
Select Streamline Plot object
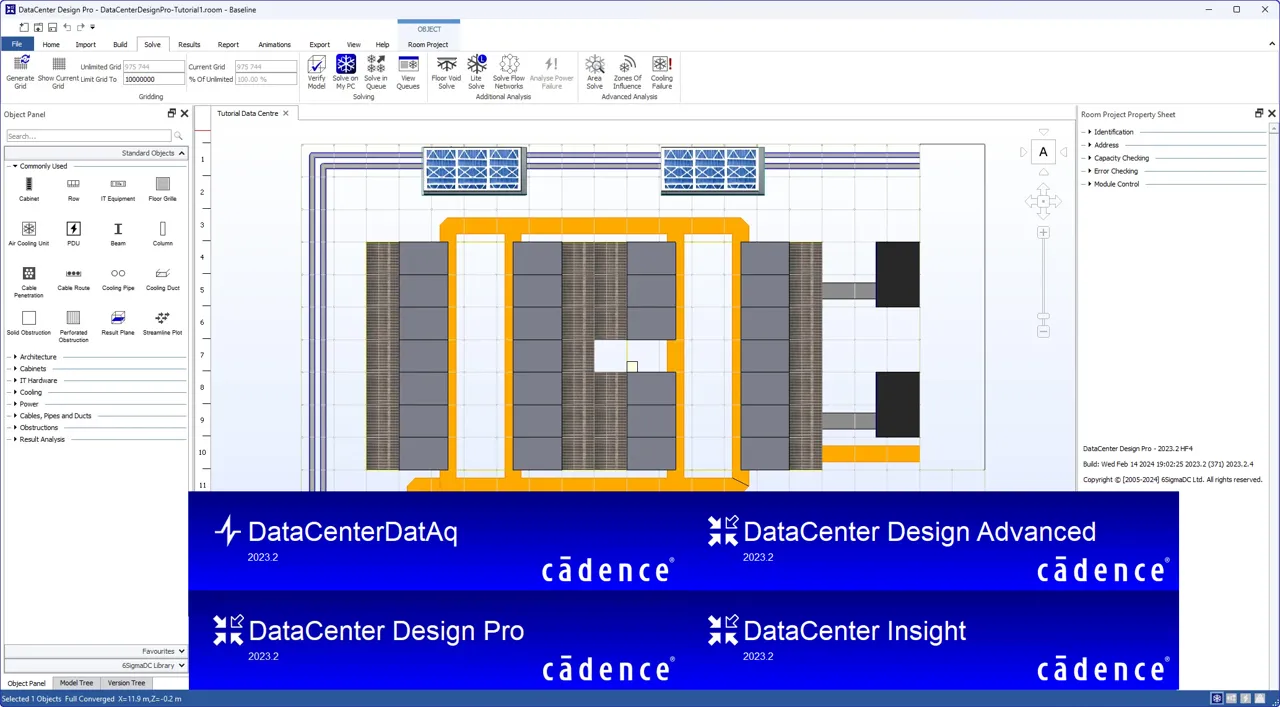click(x=163, y=324)
